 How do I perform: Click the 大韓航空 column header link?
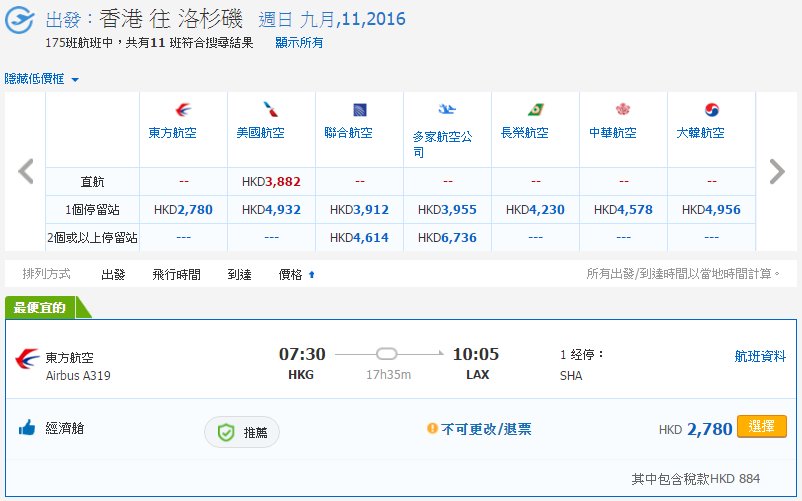[x=700, y=133]
